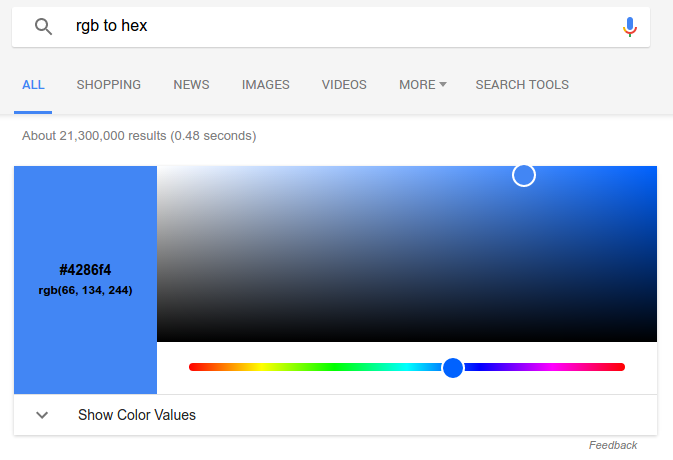This screenshot has height=460, width=673.
Task: Click the Show Color Values label
Action: pos(137,415)
